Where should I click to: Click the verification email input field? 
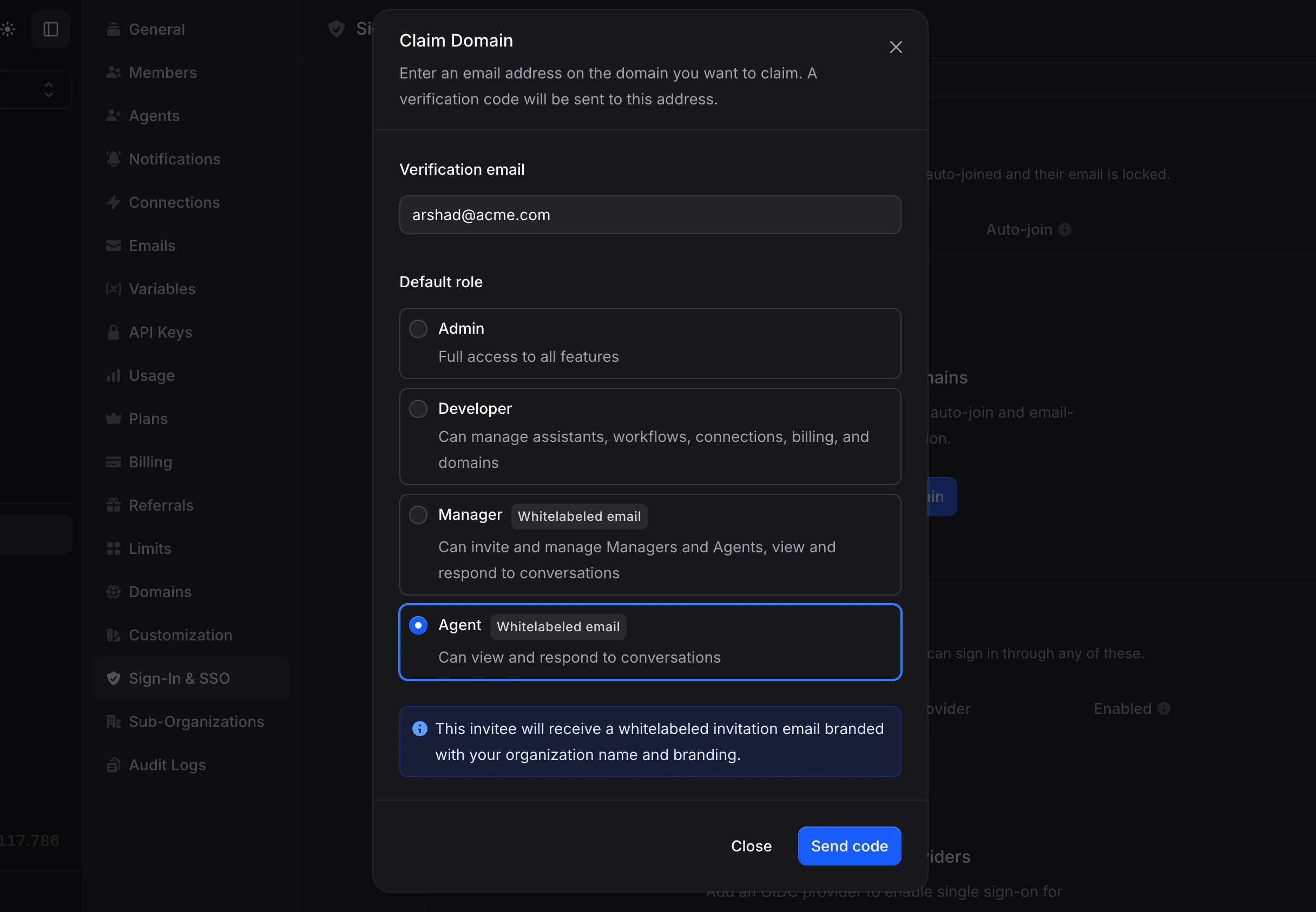tap(650, 215)
